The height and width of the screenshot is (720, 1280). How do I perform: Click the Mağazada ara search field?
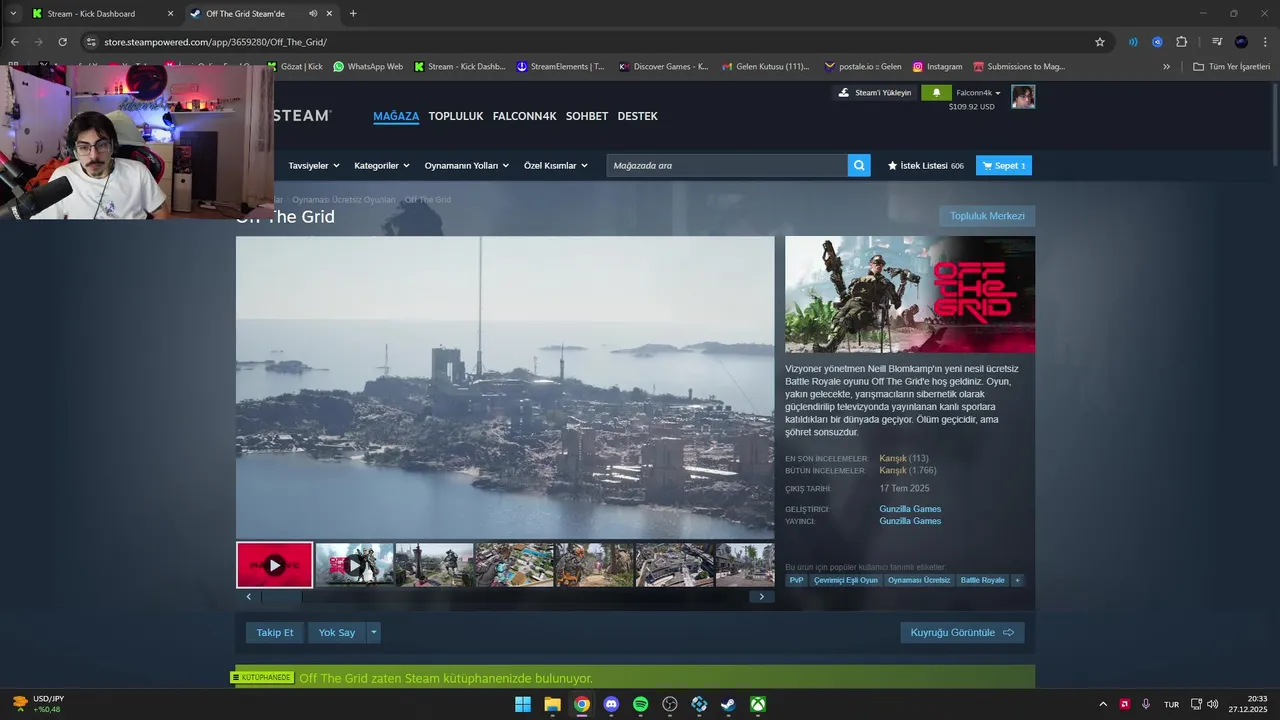pos(727,165)
